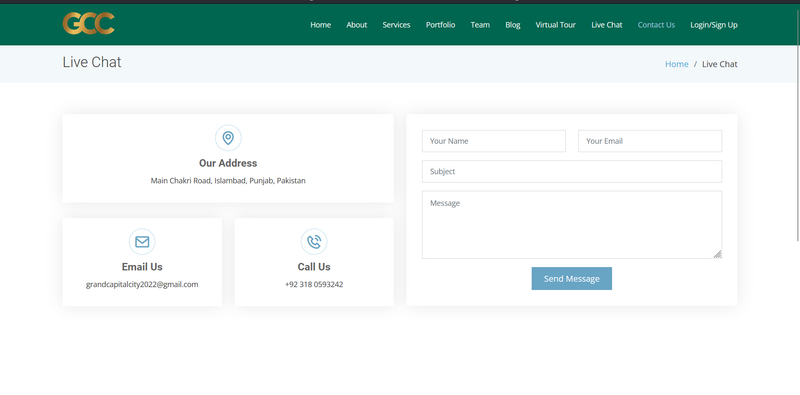
Task: Click the address location pin icon
Action: click(228, 138)
